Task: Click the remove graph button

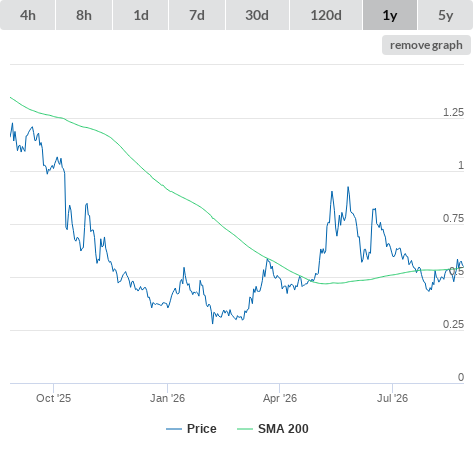Action: [x=426, y=45]
